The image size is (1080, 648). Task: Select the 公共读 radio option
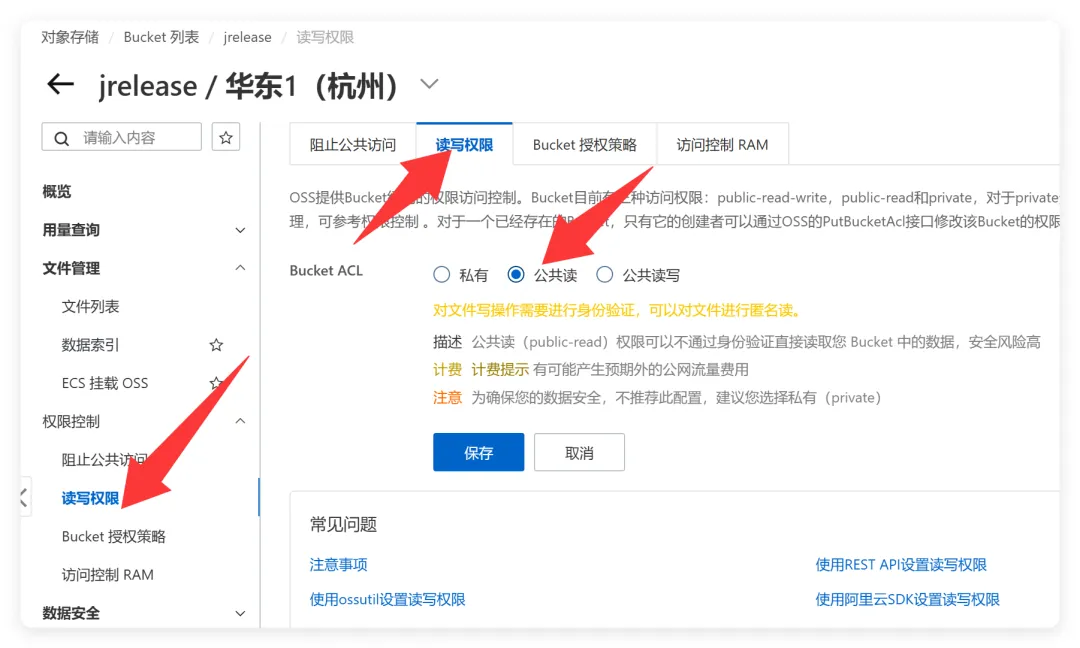(515, 275)
